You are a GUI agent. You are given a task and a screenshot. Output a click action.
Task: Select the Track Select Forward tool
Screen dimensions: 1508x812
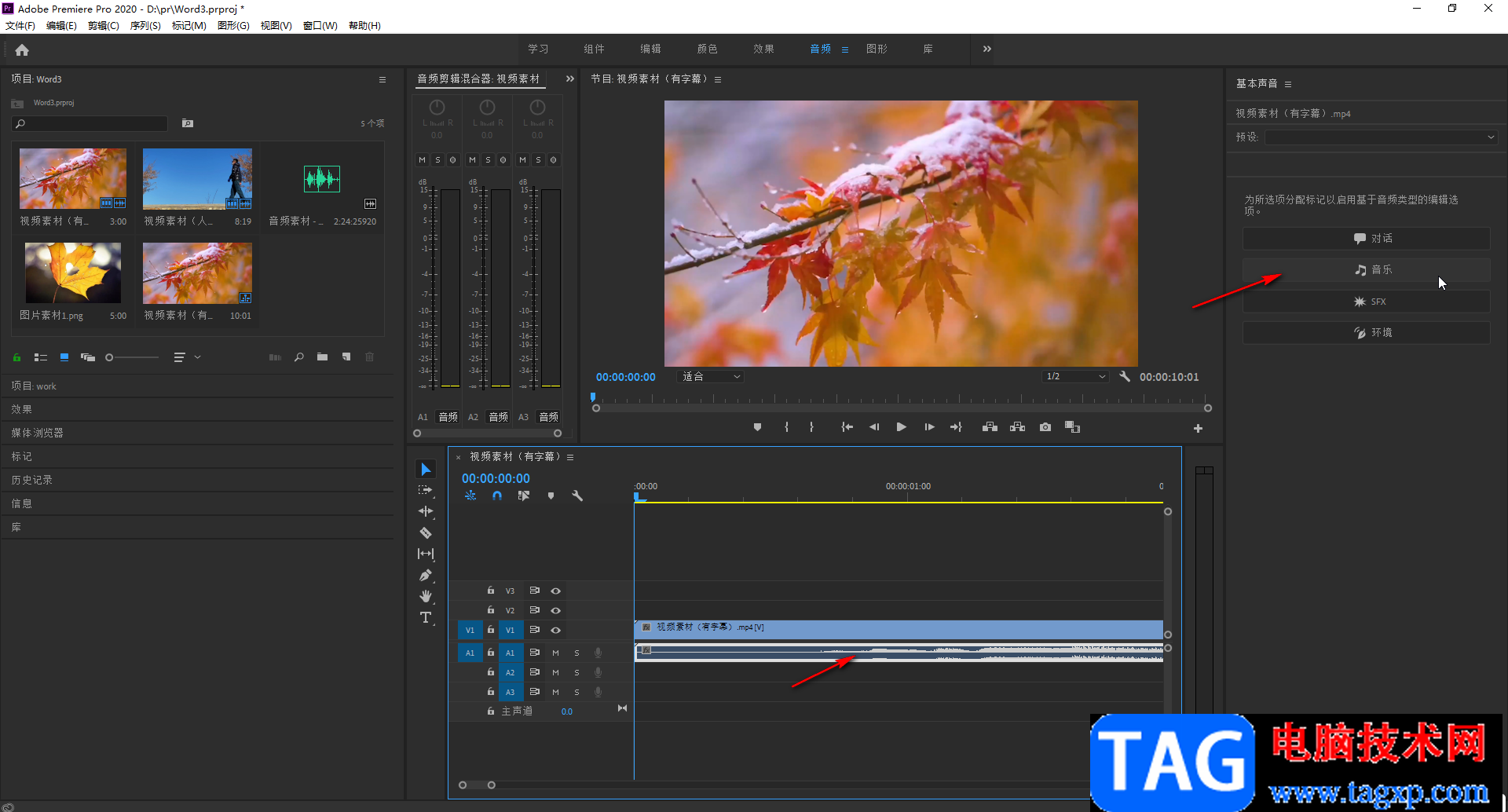(x=426, y=490)
